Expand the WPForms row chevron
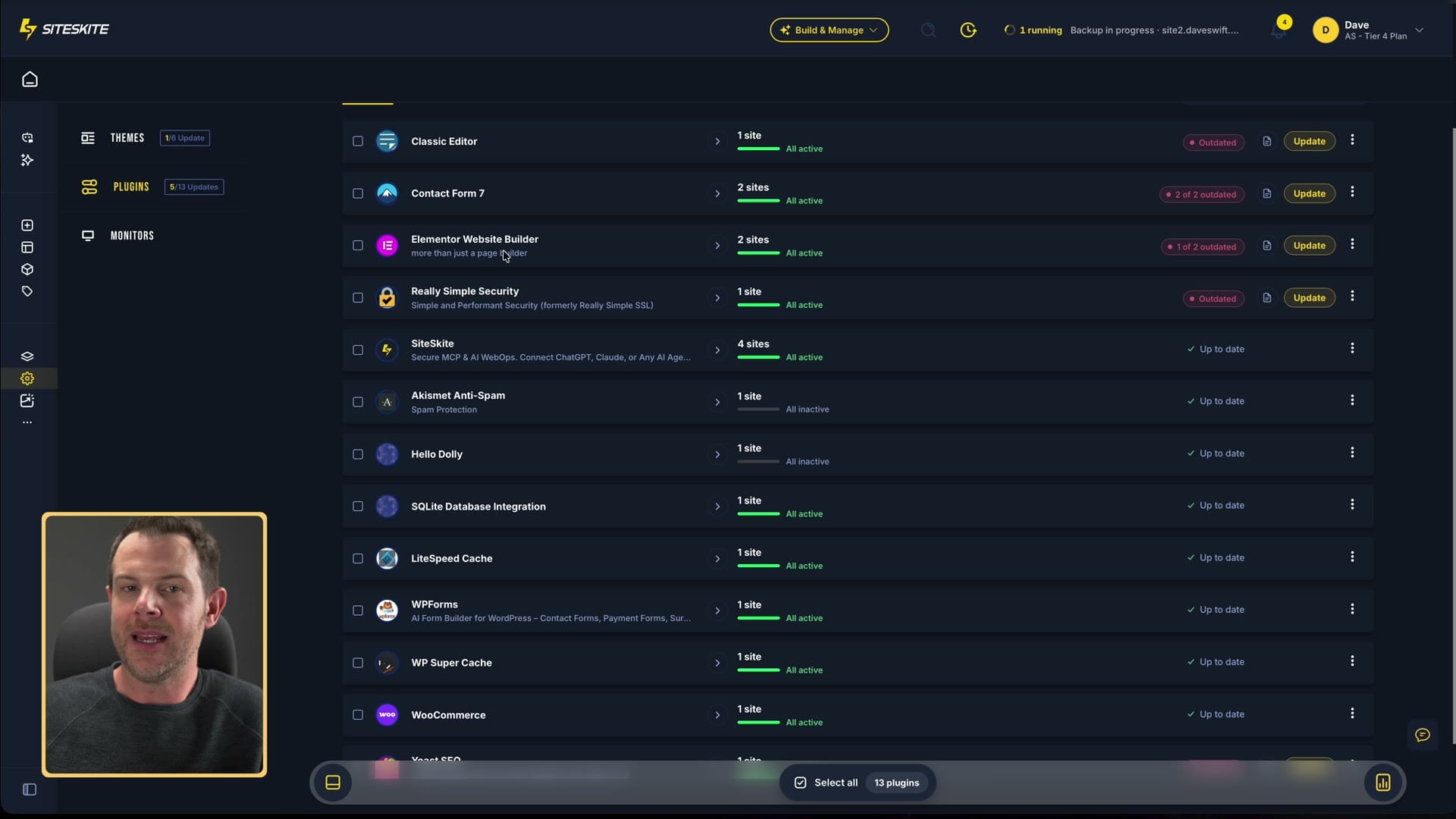Image resolution: width=1456 pixels, height=819 pixels. (717, 611)
